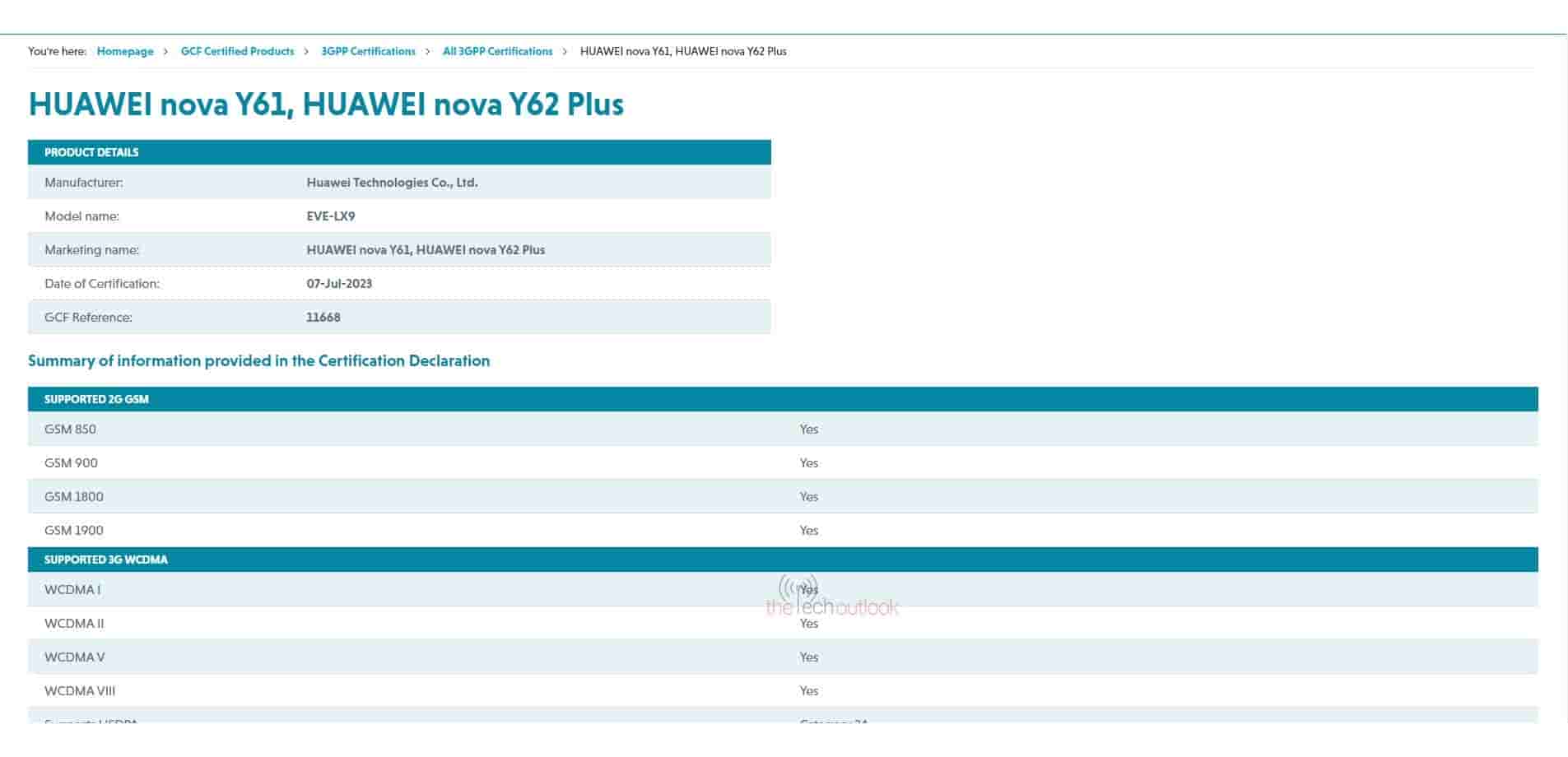Click the GSM 850 row label
This screenshot has width=1568, height=757.
point(70,430)
